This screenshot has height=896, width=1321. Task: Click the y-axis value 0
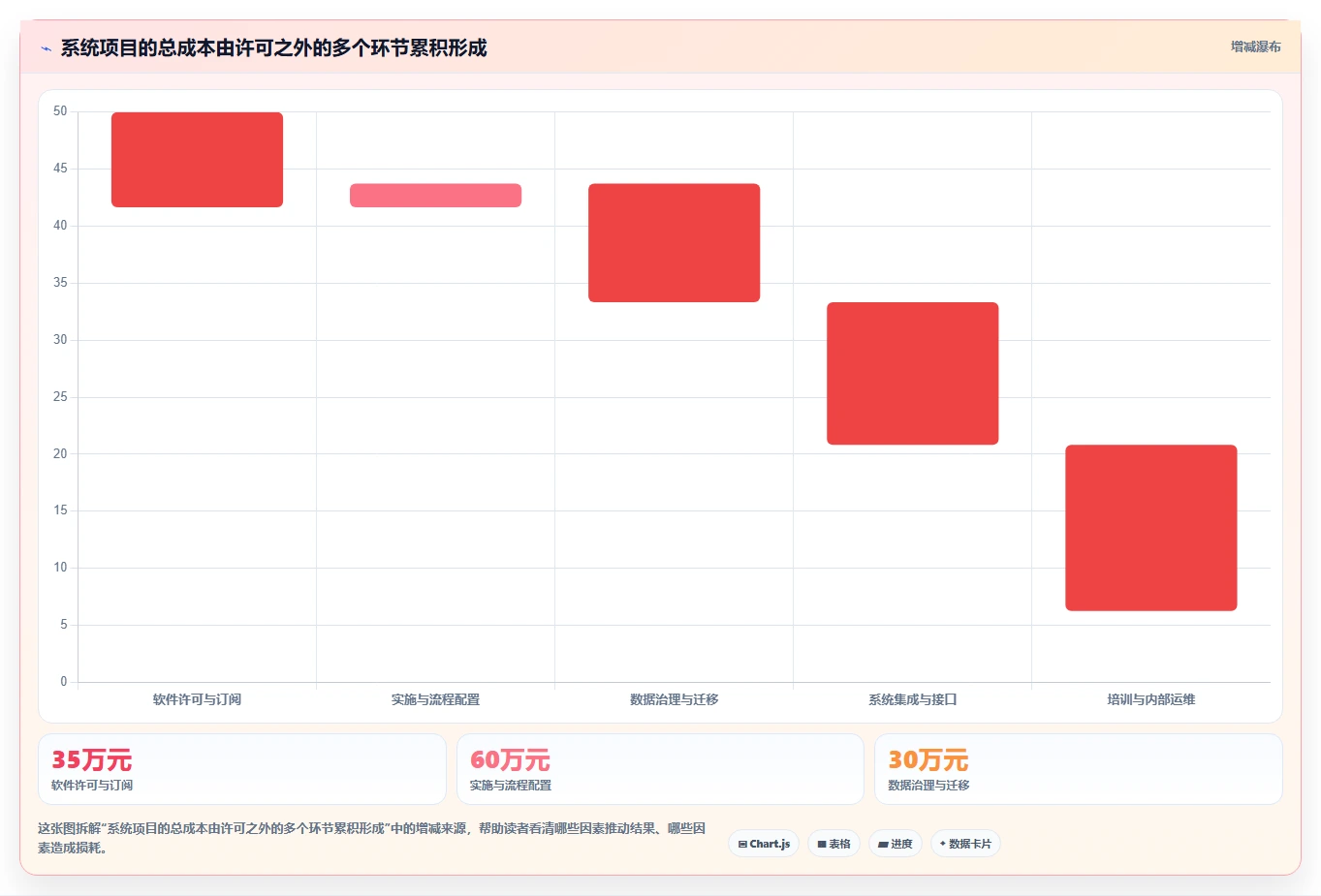[x=64, y=682]
